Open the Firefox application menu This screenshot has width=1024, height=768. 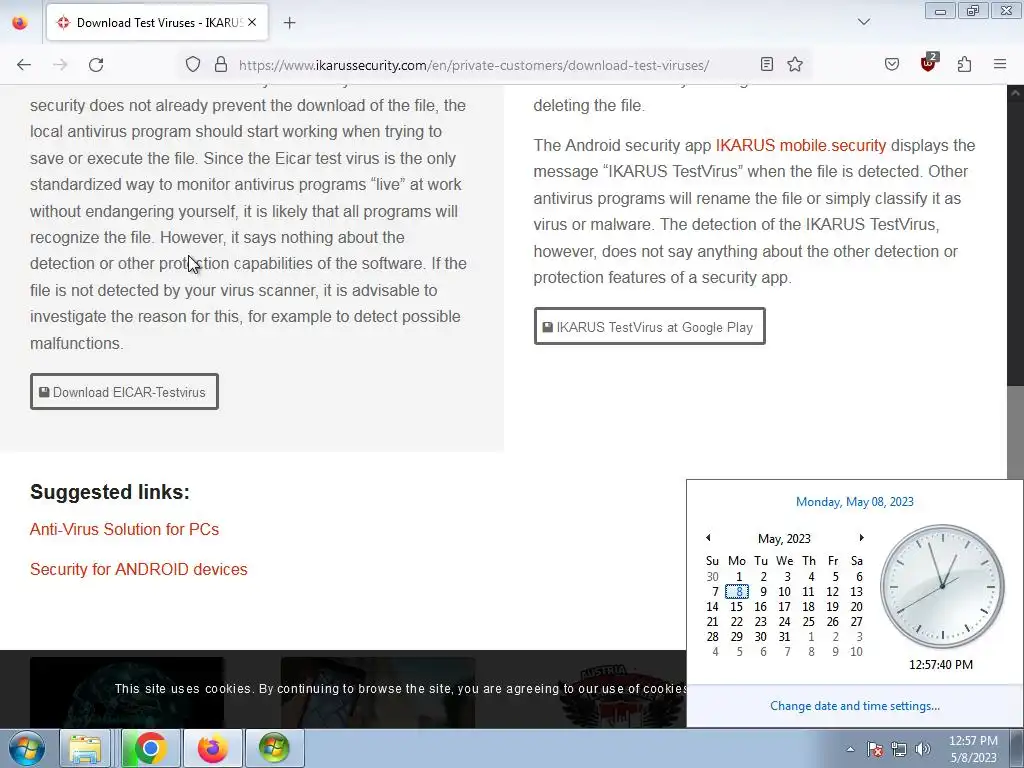tap(1000, 65)
